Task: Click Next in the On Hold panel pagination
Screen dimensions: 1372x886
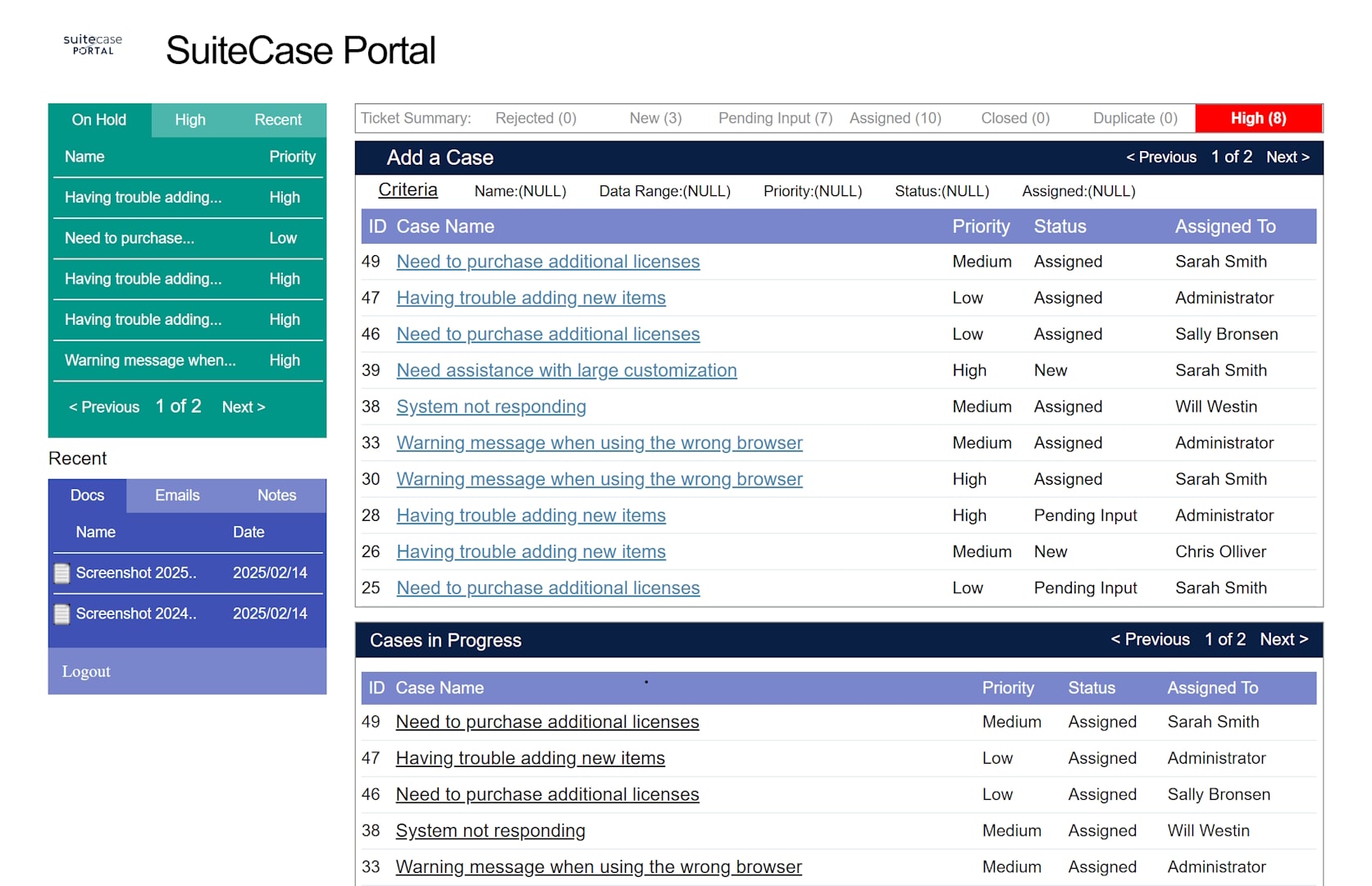Action: pyautogui.click(x=243, y=406)
